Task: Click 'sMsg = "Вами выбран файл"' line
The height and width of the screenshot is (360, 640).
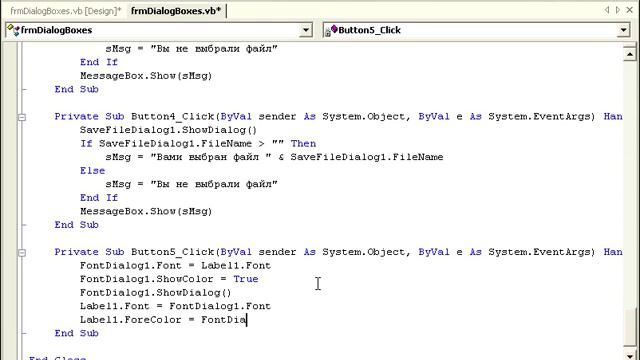Action: click(x=274, y=157)
